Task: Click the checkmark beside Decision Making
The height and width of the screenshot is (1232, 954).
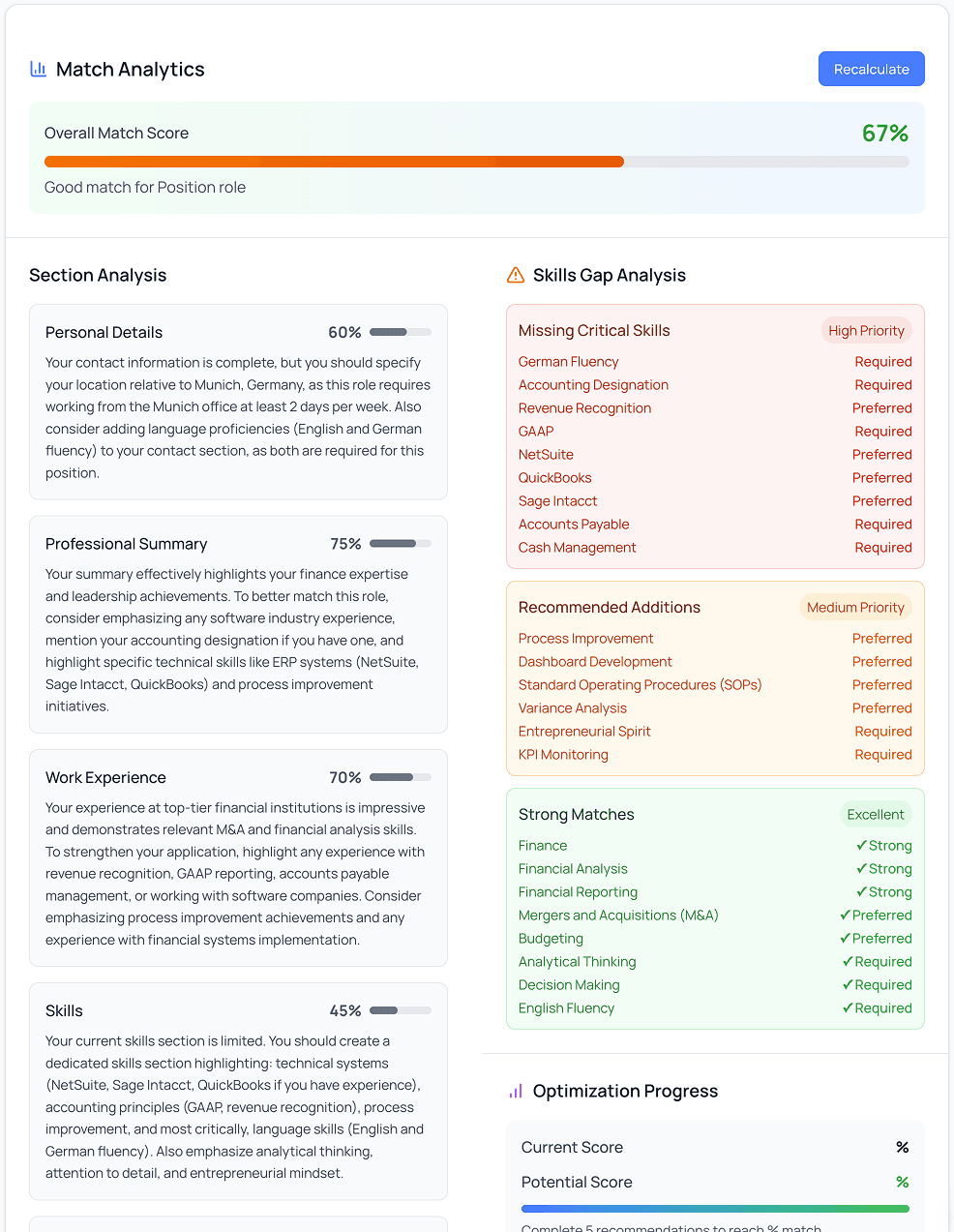Action: (x=849, y=984)
